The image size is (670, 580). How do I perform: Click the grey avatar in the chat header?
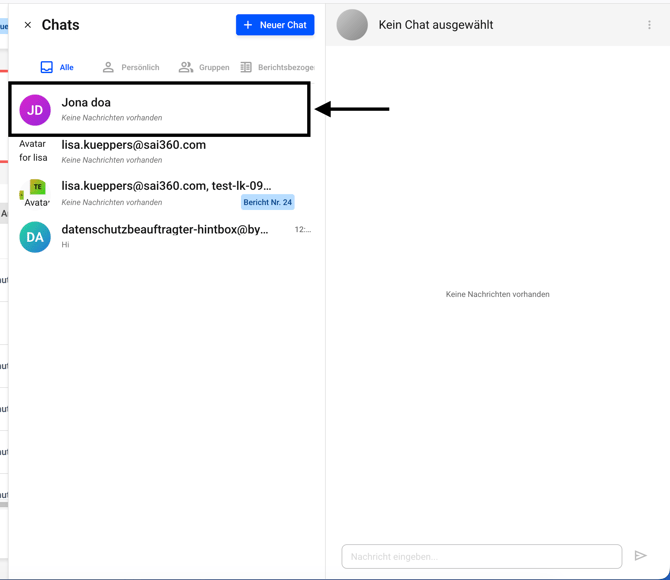(x=352, y=25)
